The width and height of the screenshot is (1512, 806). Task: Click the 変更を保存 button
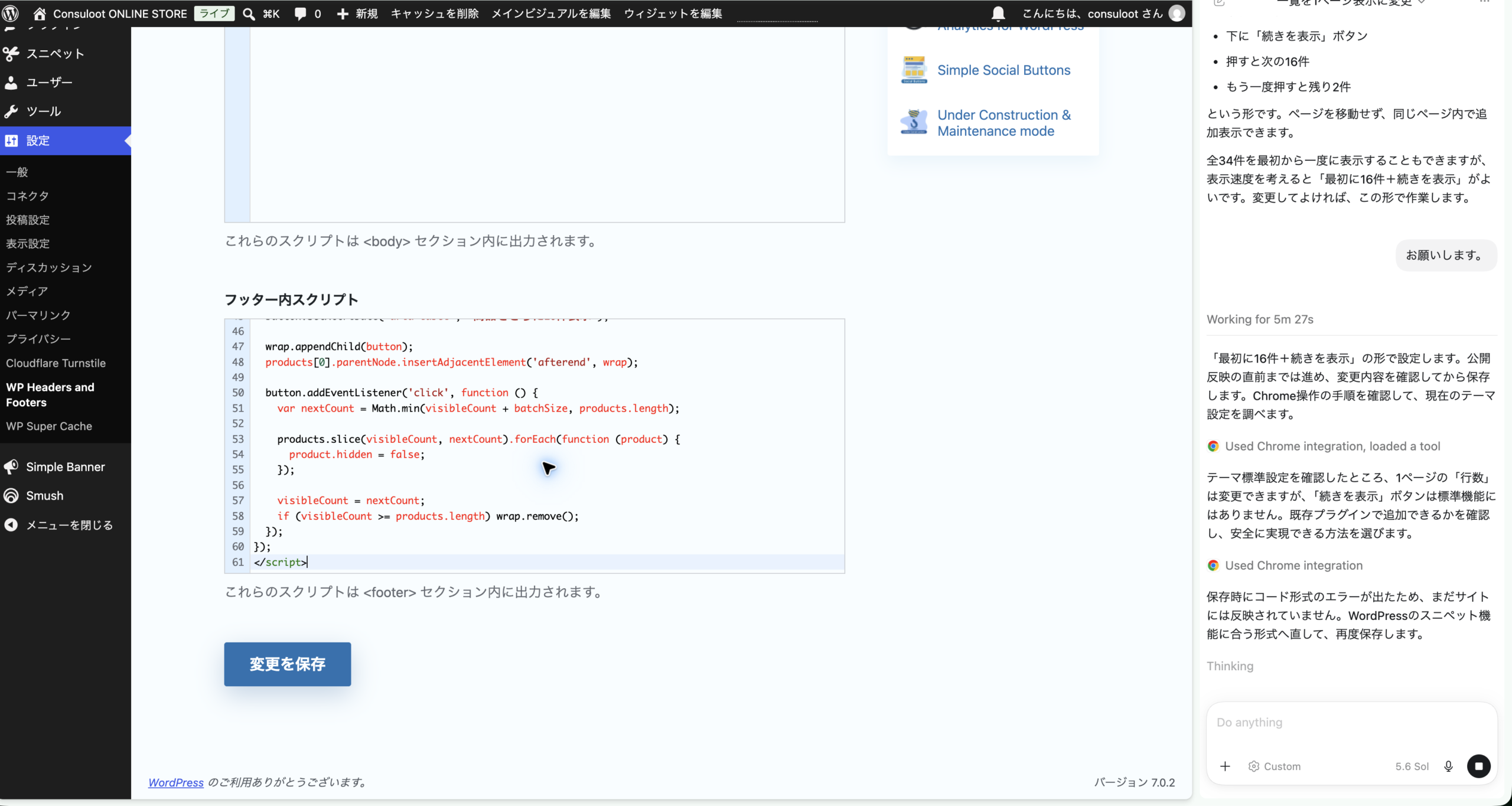point(287,664)
